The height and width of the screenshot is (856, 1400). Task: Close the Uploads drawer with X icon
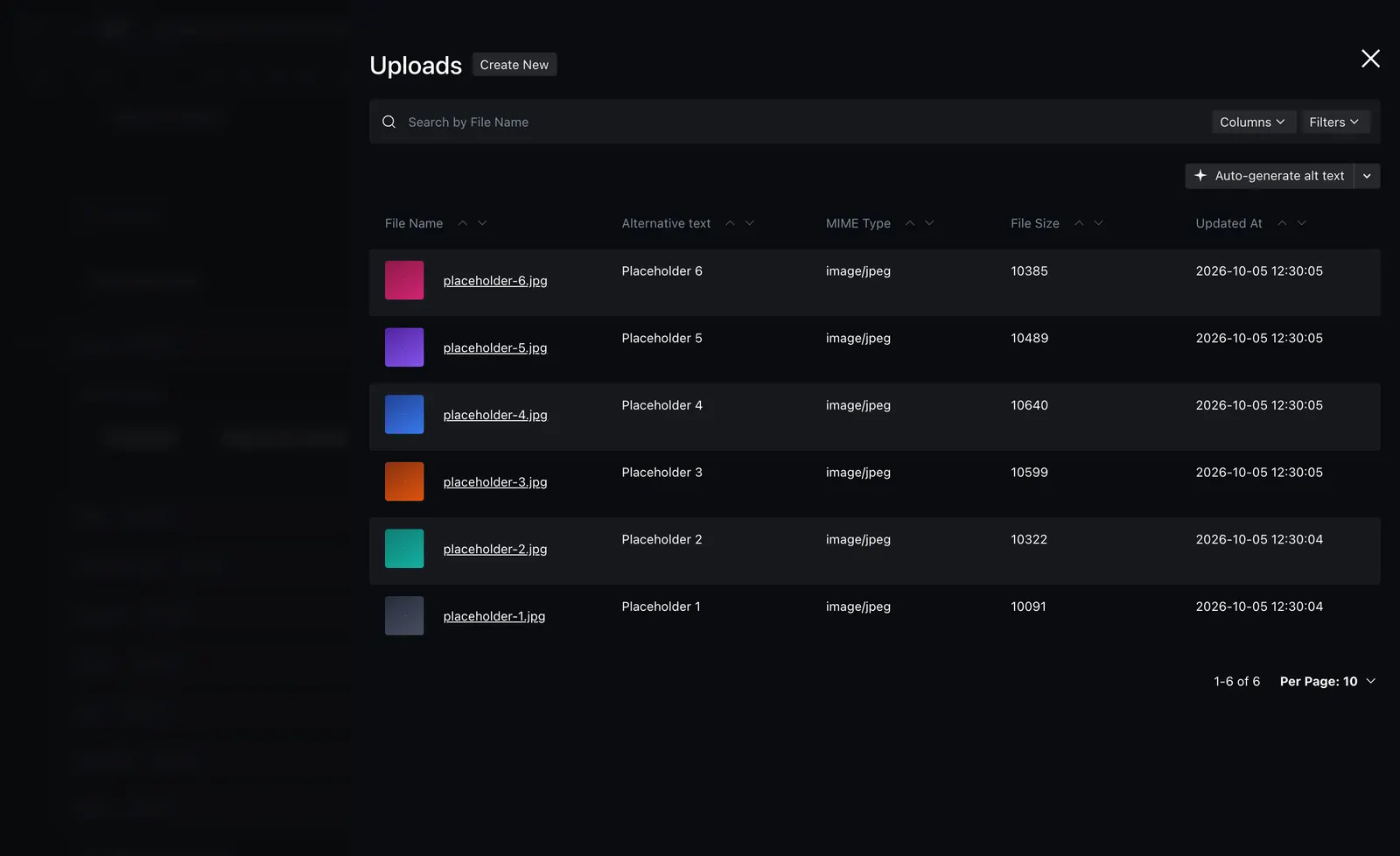(x=1370, y=59)
